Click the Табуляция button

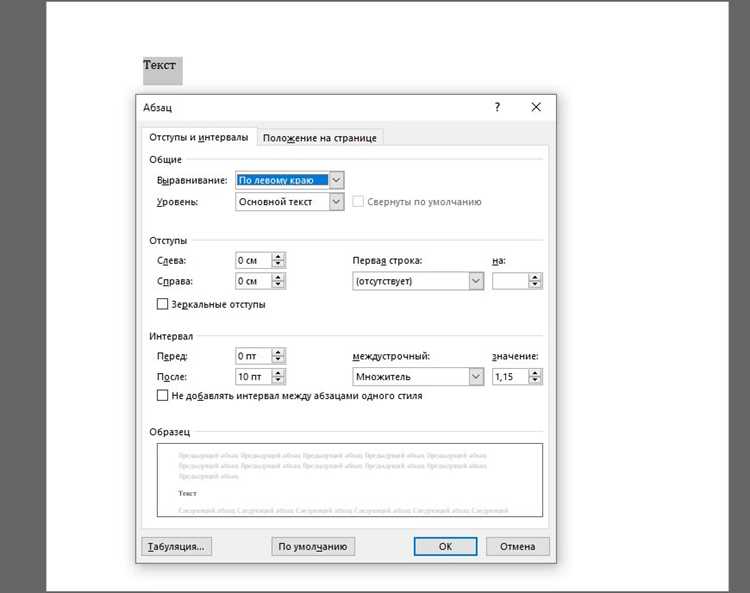point(176,547)
